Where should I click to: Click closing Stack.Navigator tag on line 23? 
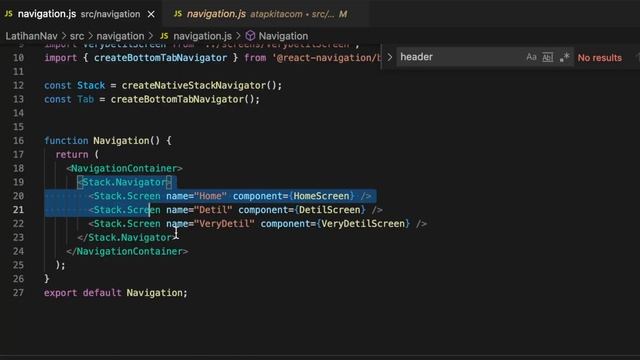[127, 238]
